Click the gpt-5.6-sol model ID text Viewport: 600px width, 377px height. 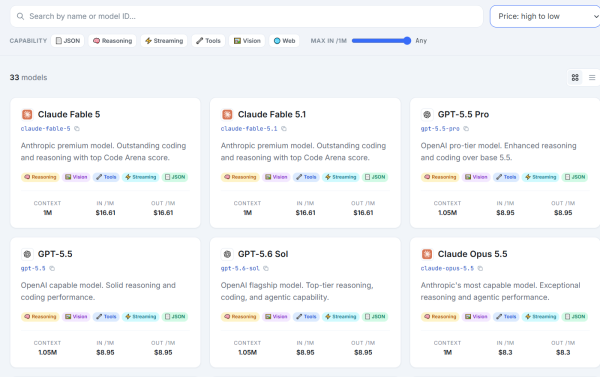[x=240, y=268]
